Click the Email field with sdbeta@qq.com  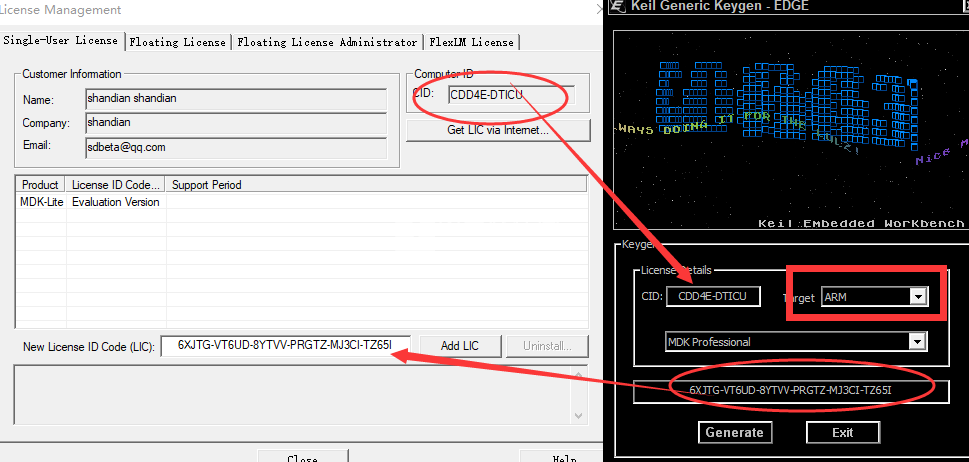(236, 148)
